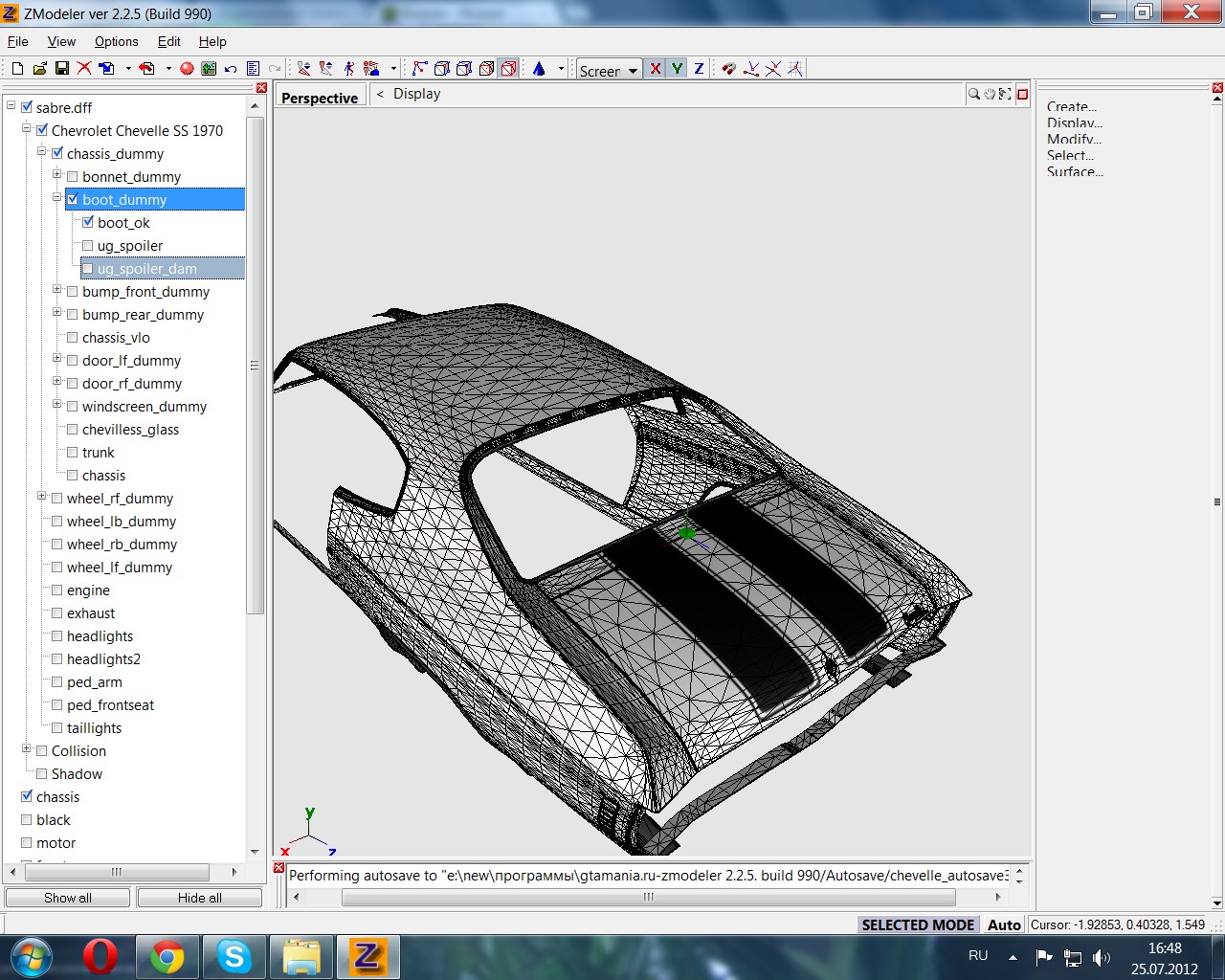Save the scene with the floppy icon
The height and width of the screenshot is (980, 1225).
pyautogui.click(x=61, y=68)
